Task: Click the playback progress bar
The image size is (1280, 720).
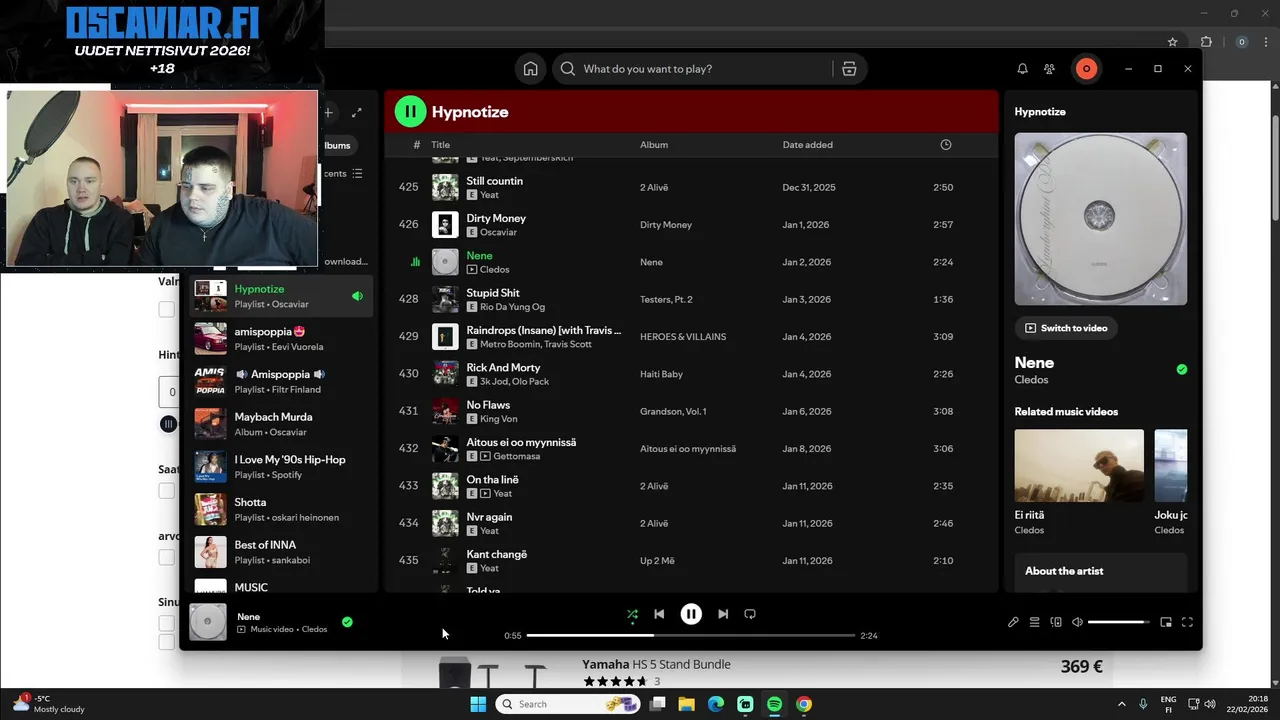Action: 690,635
